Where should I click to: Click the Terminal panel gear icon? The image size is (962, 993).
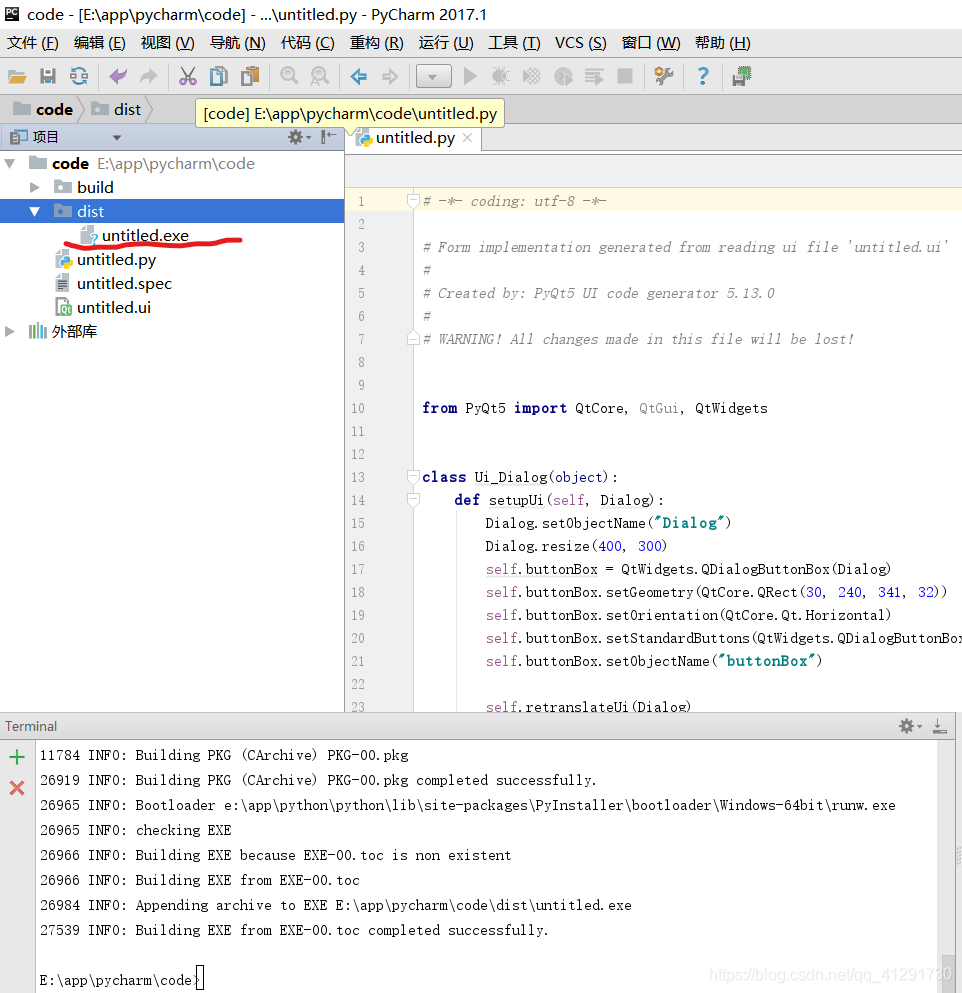click(906, 726)
